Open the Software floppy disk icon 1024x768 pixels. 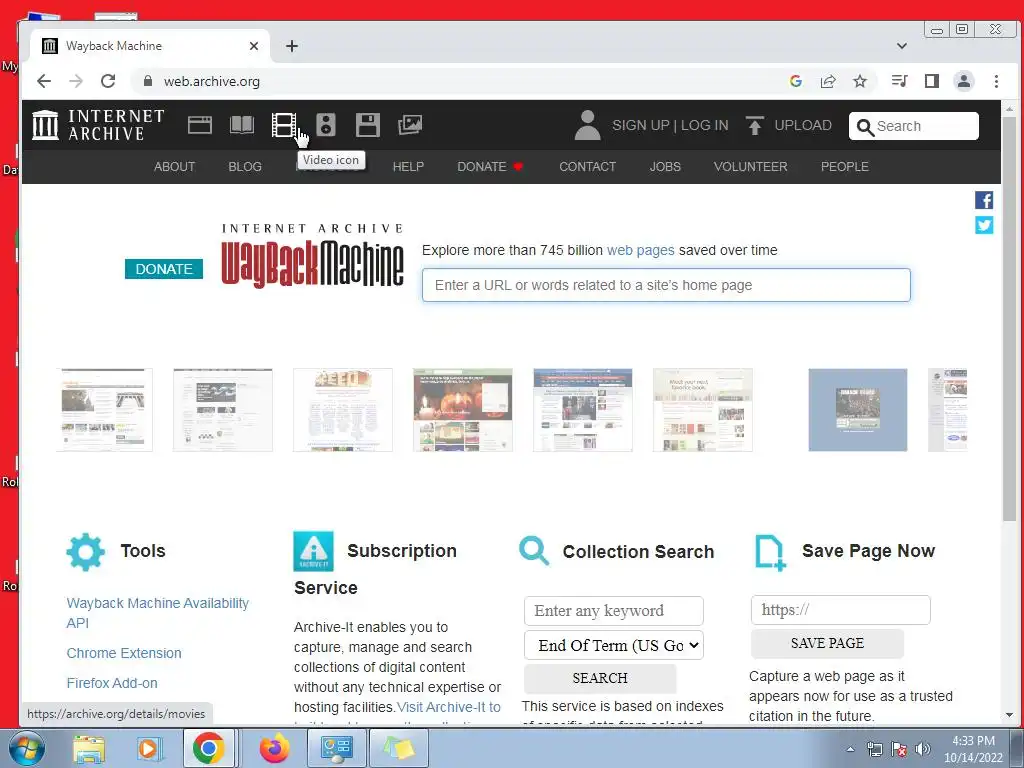[368, 125]
